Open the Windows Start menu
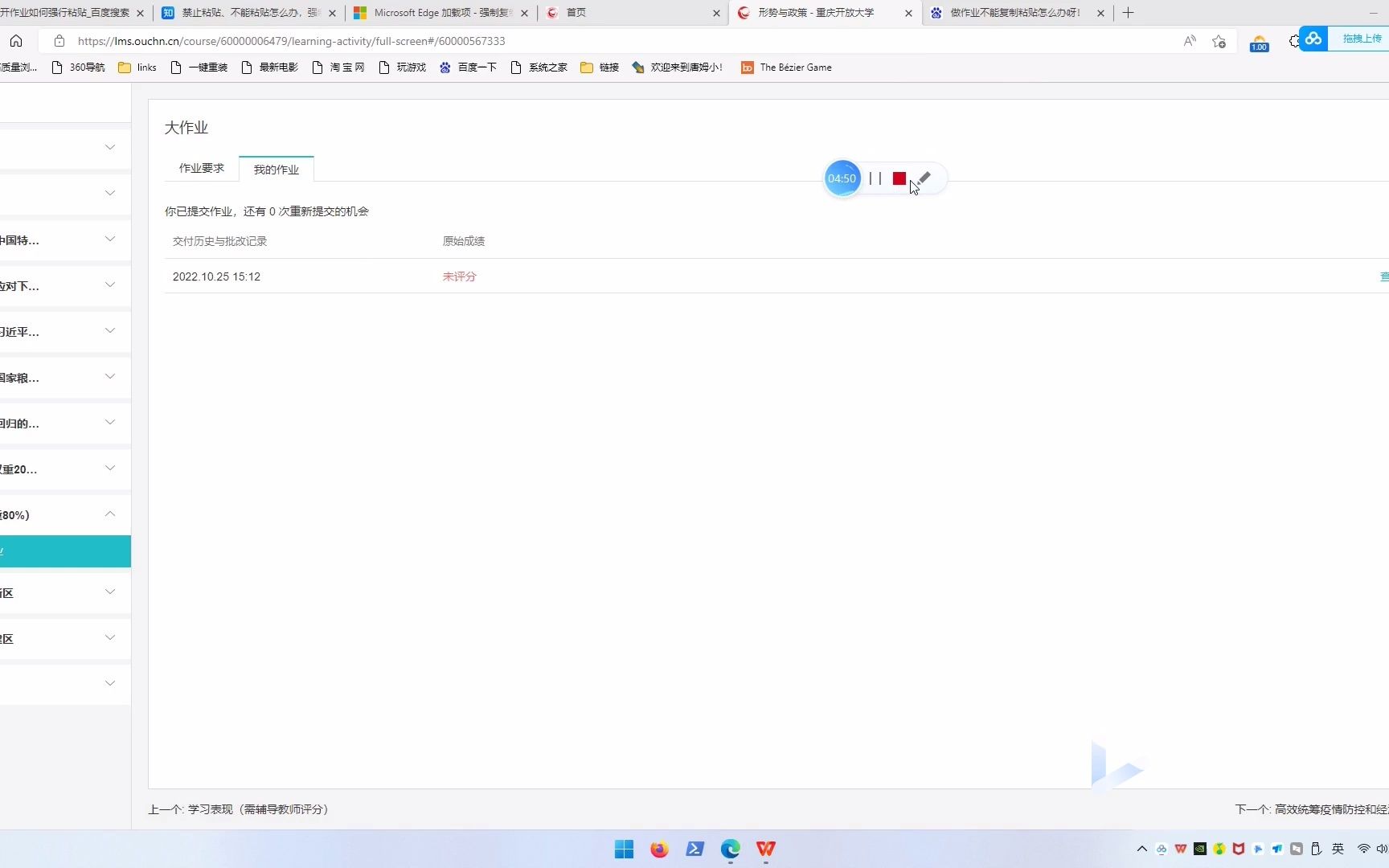Image resolution: width=1389 pixels, height=868 pixels. 624,849
